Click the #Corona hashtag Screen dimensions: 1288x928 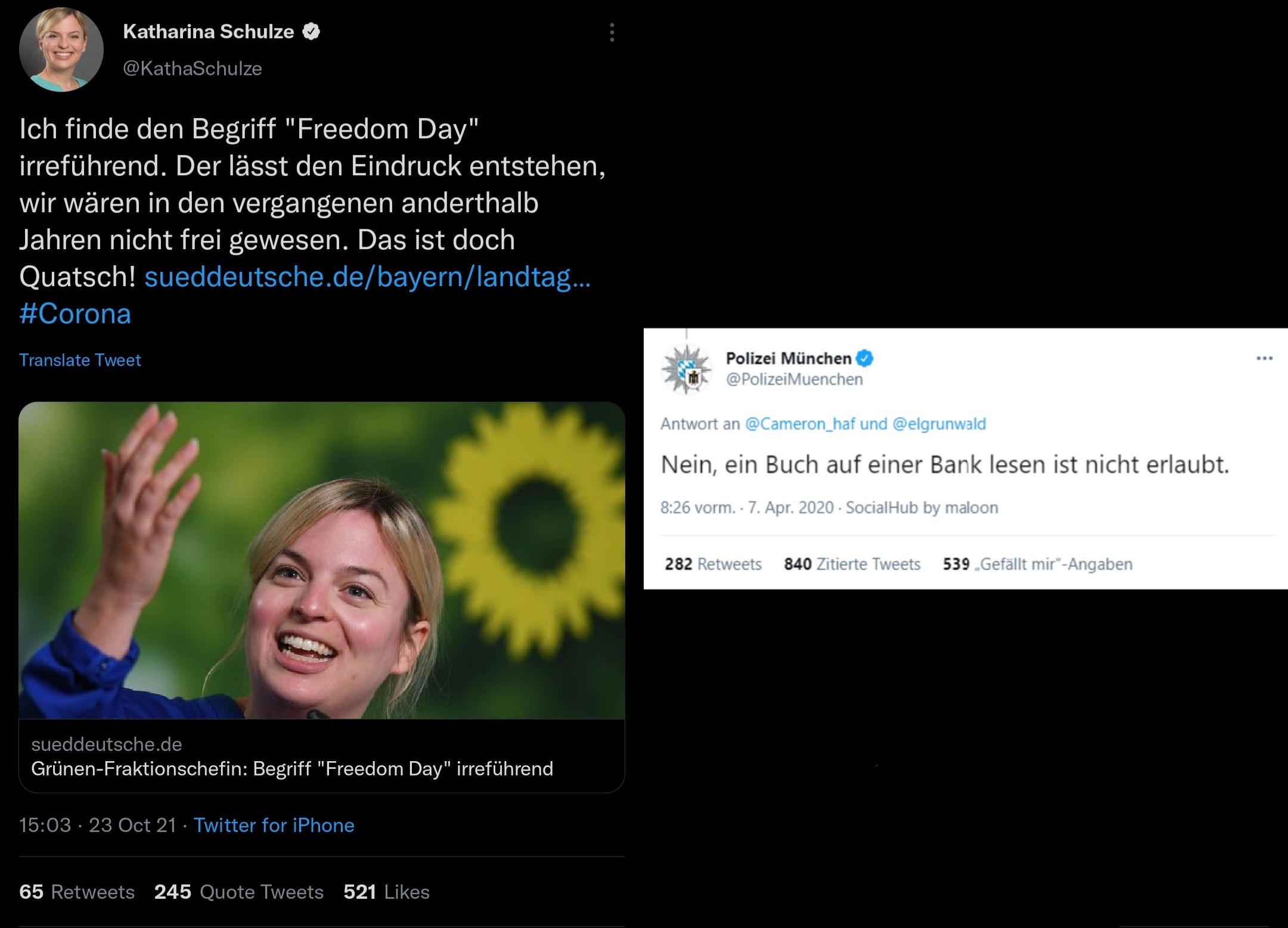[x=75, y=314]
